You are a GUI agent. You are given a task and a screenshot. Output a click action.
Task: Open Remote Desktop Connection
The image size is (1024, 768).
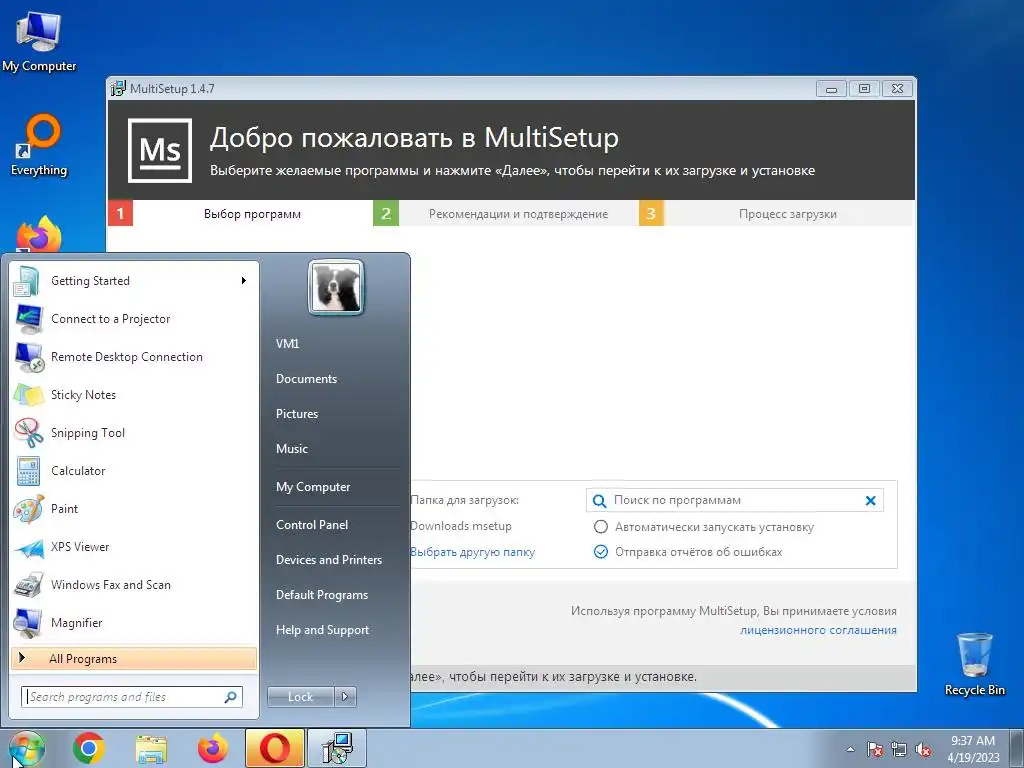[x=133, y=357]
